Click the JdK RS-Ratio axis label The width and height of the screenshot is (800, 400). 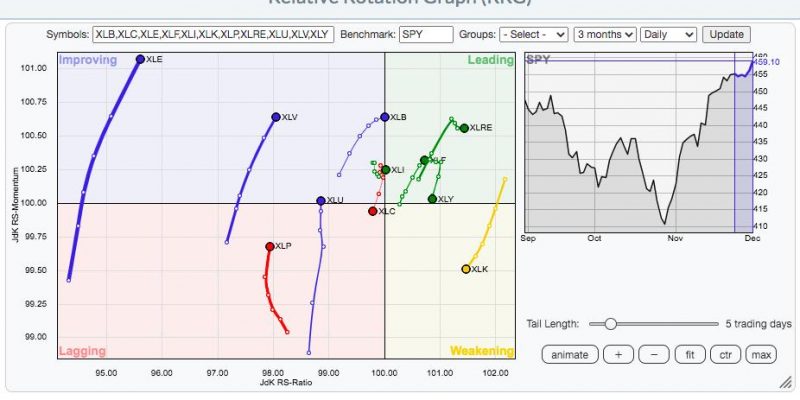[286, 382]
